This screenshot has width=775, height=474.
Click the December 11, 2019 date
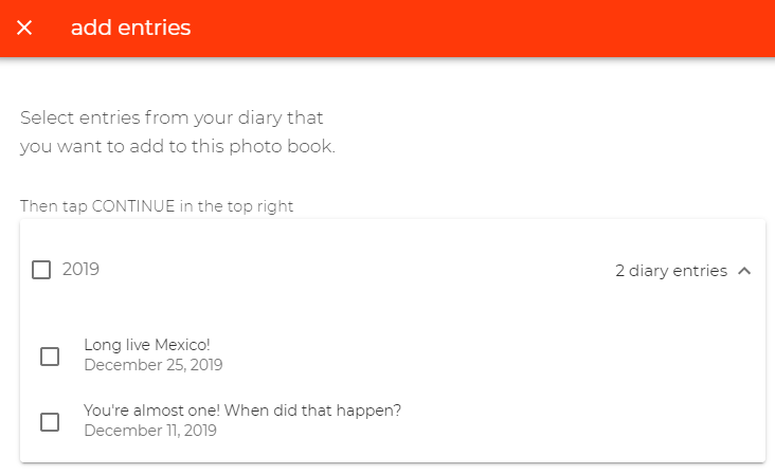(150, 431)
